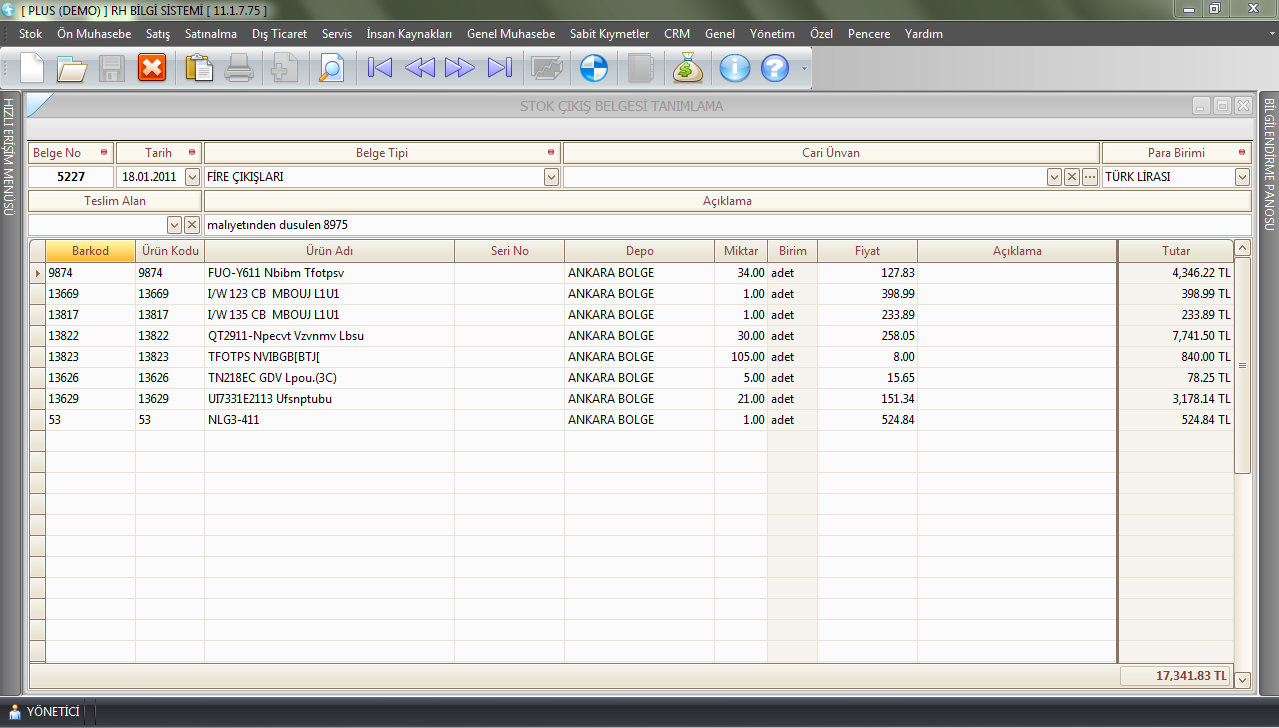Open the Genel Muhasebe menu
The height and width of the screenshot is (728, 1279).
tap(510, 34)
